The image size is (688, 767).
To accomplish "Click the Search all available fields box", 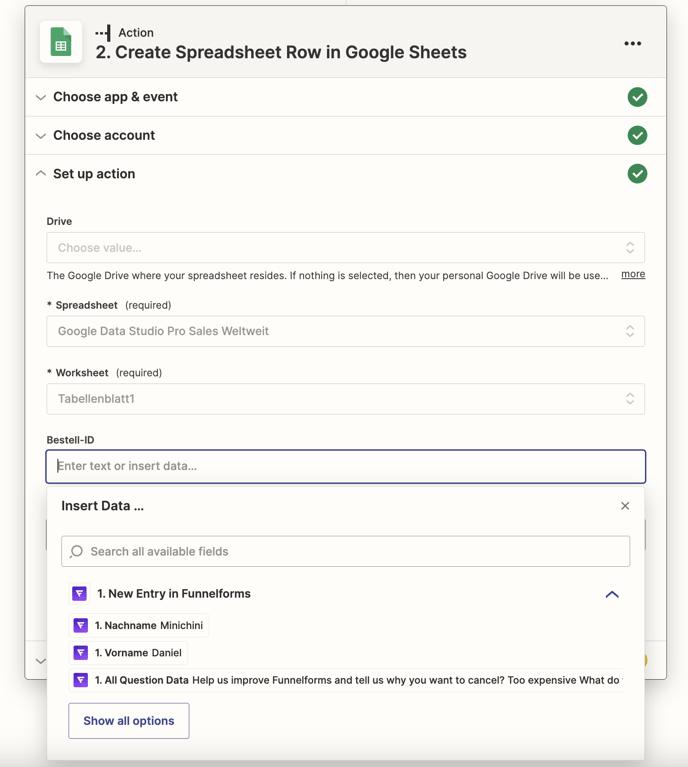I will point(345,551).
